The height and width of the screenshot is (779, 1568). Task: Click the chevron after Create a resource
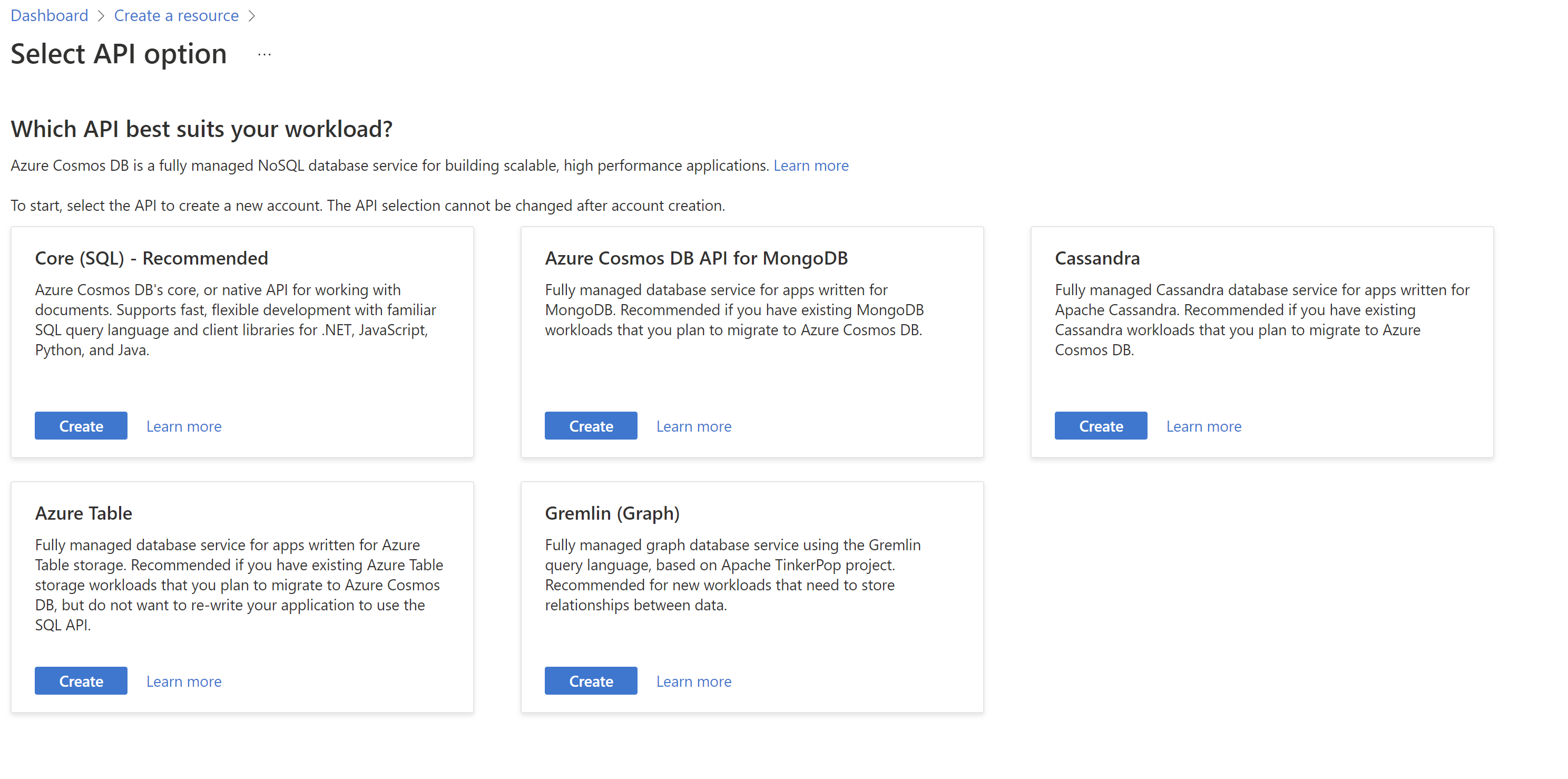251,16
